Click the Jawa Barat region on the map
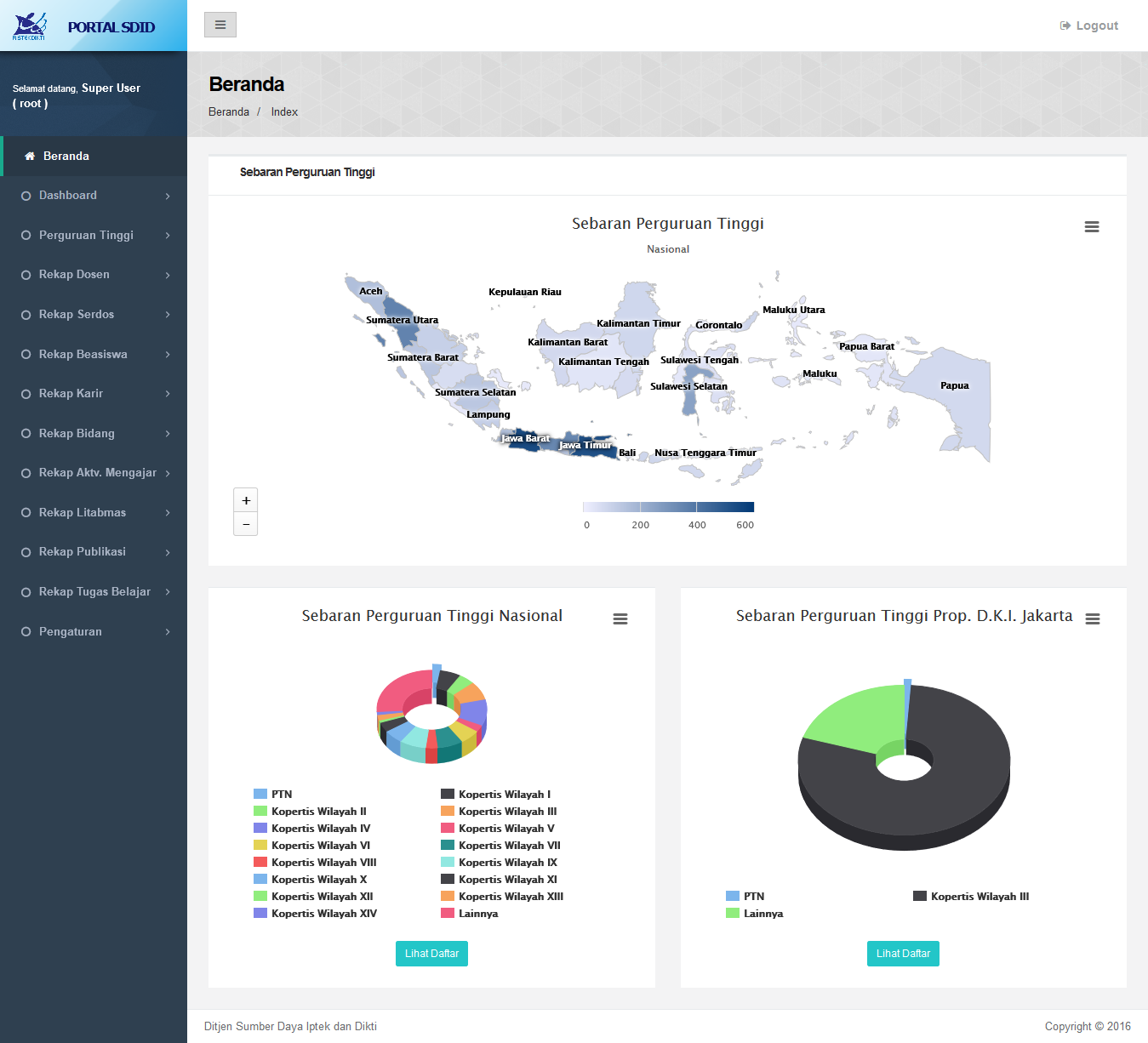Viewport: 1148px width, 1043px height. point(525,439)
